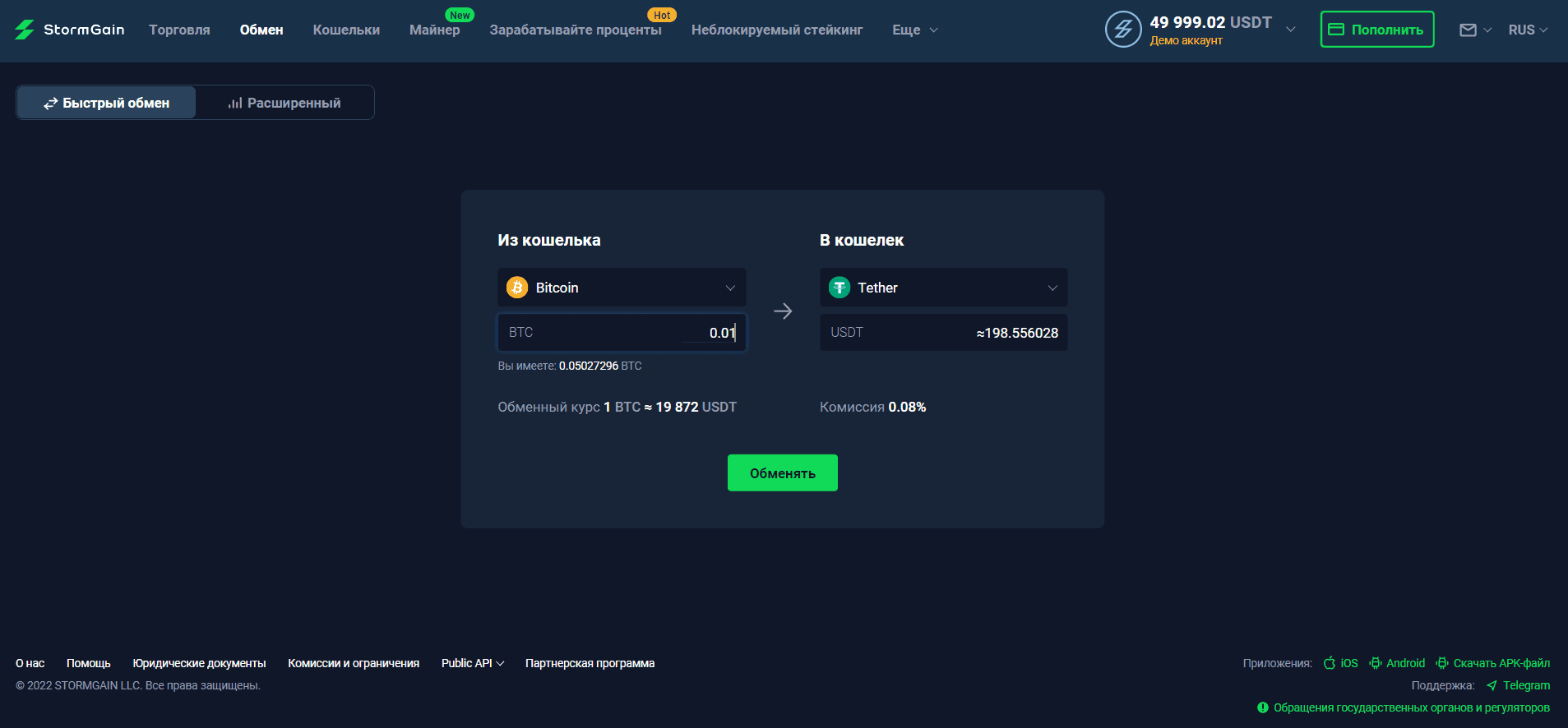Open the mail envelope icon
This screenshot has height=728, width=1568.
tap(1468, 30)
